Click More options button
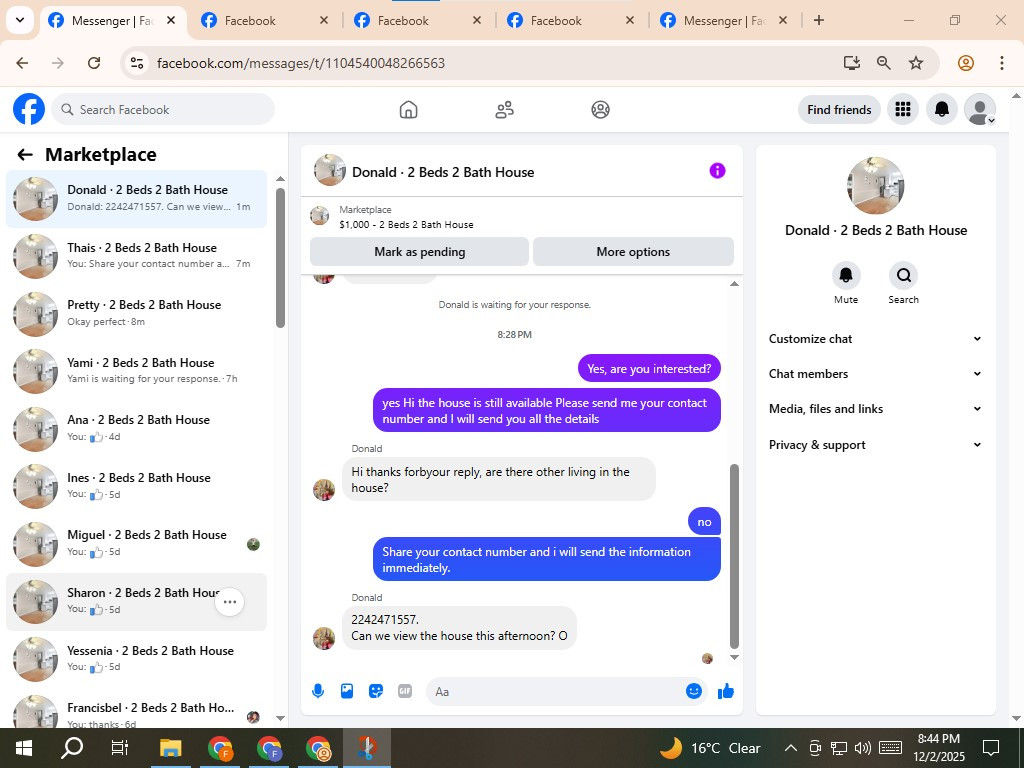This screenshot has width=1024, height=768. tap(633, 252)
